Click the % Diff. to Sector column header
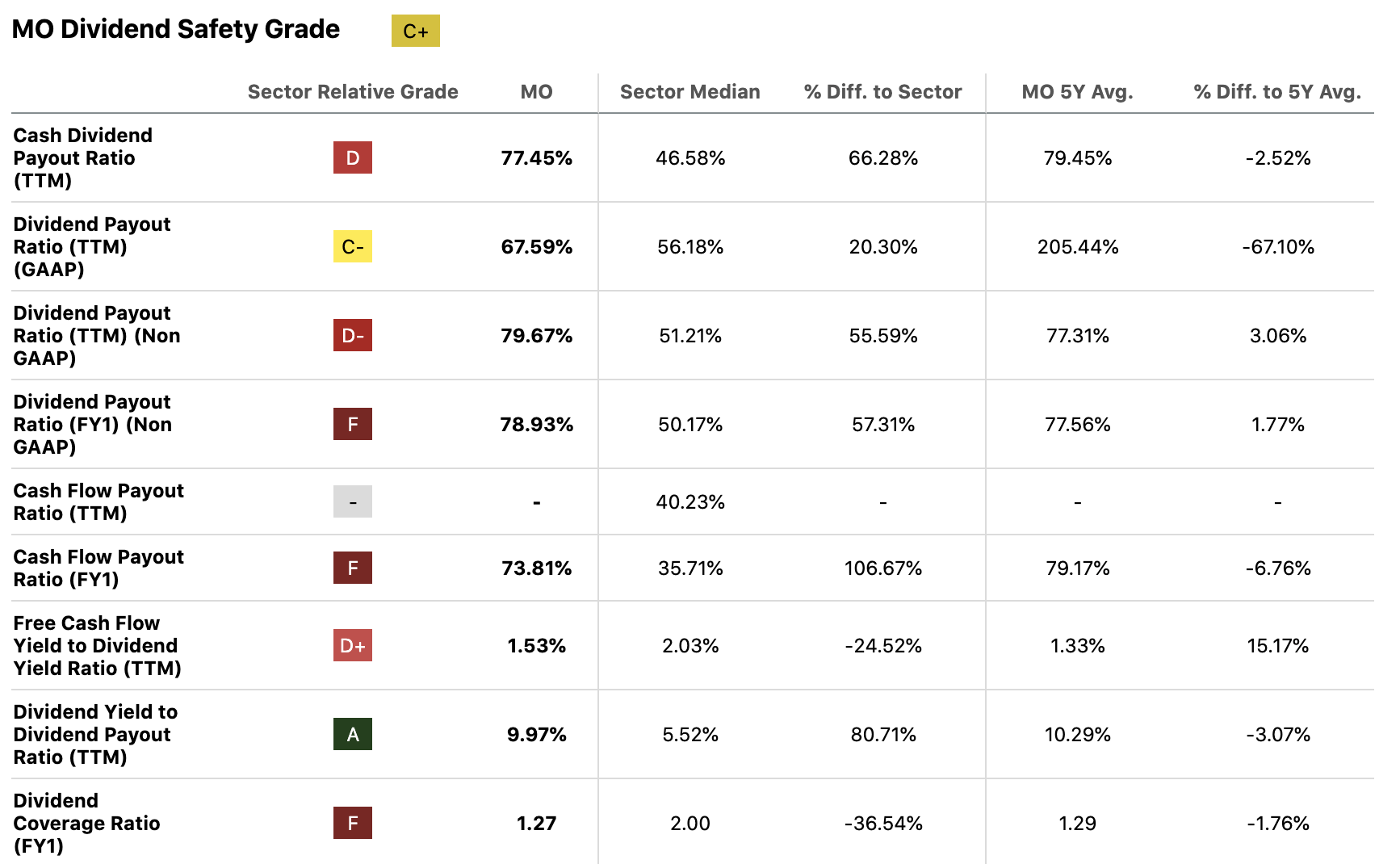 [x=882, y=92]
